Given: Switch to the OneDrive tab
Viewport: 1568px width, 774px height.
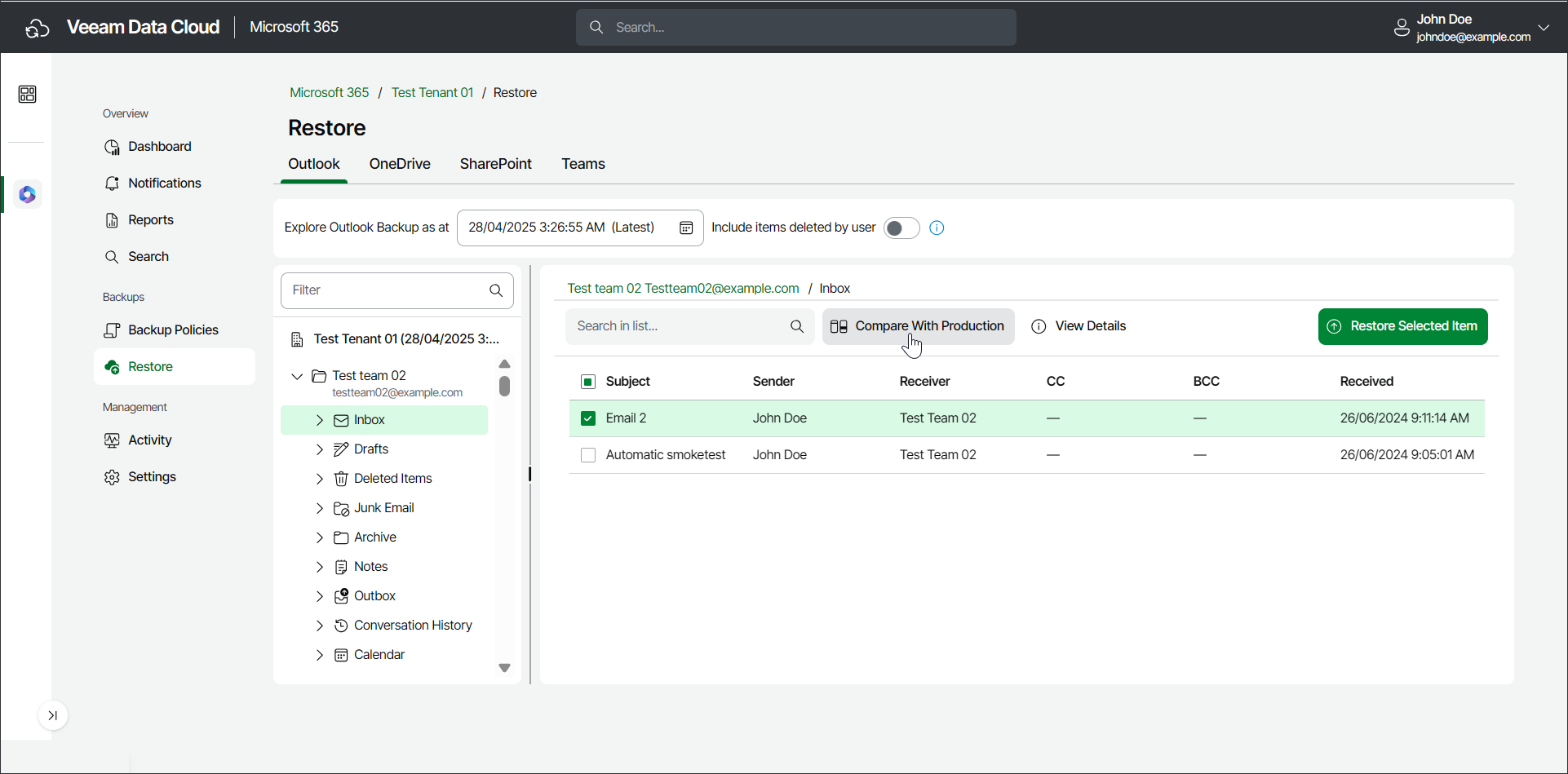Looking at the screenshot, I should click(x=399, y=164).
